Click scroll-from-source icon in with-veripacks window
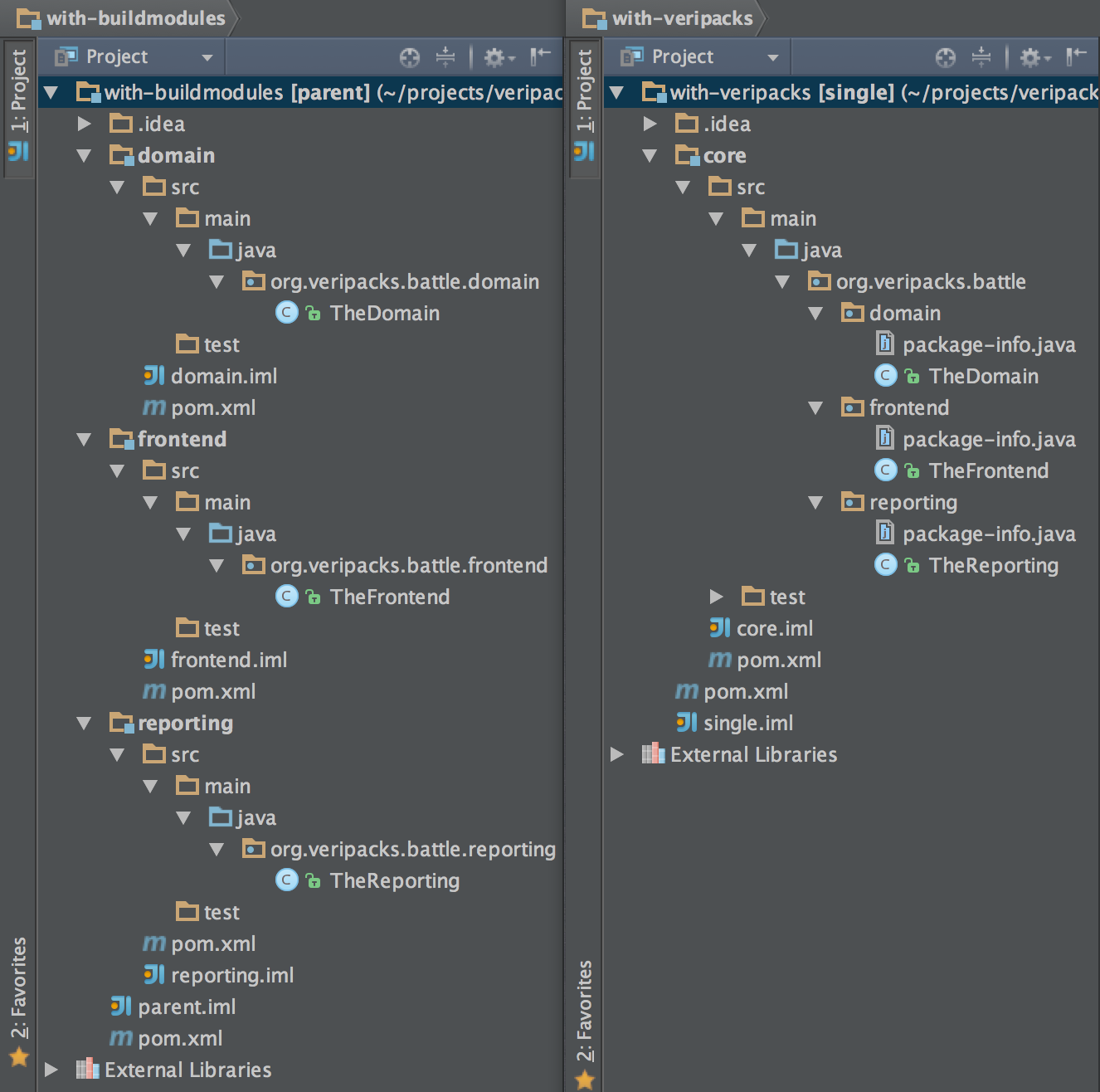Screen dimensions: 1100x1092 pos(946,56)
